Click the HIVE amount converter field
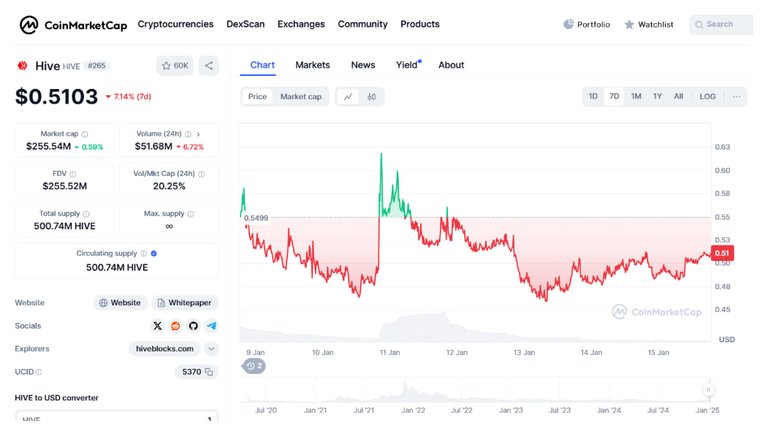 click(117, 418)
